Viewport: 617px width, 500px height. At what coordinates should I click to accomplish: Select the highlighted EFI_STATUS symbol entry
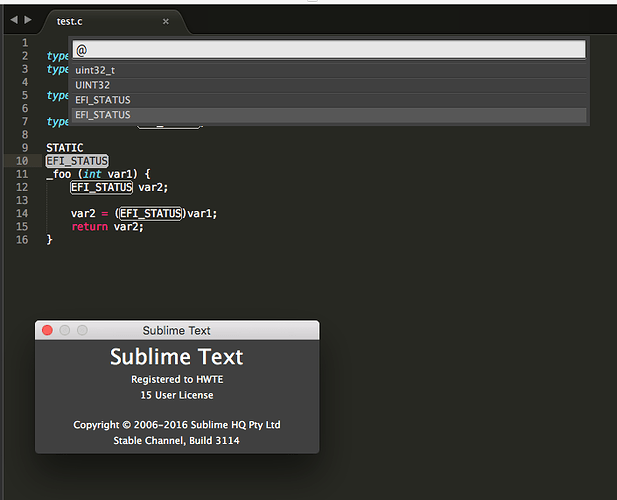tap(329, 115)
